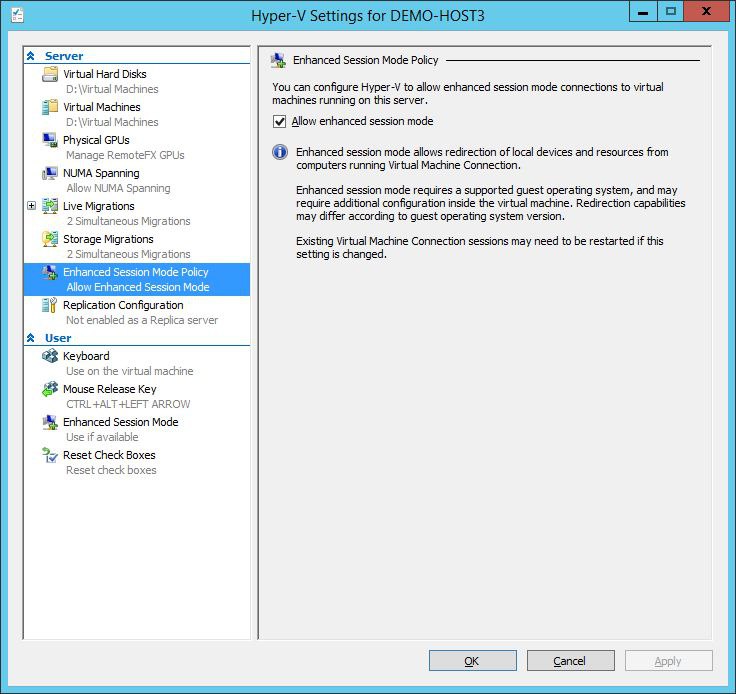
Task: Click 'Manage RemoteFX GPUs' subtext
Action: tap(125, 155)
